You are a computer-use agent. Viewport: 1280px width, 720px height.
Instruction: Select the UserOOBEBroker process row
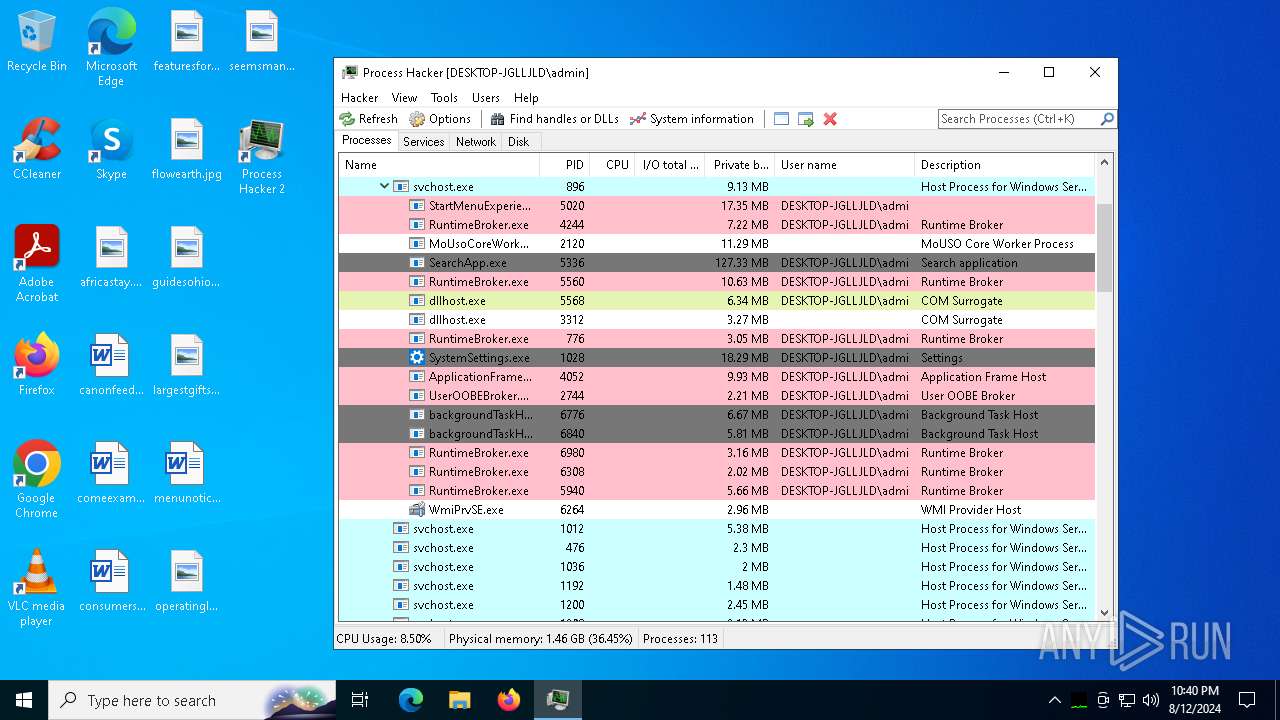point(717,396)
